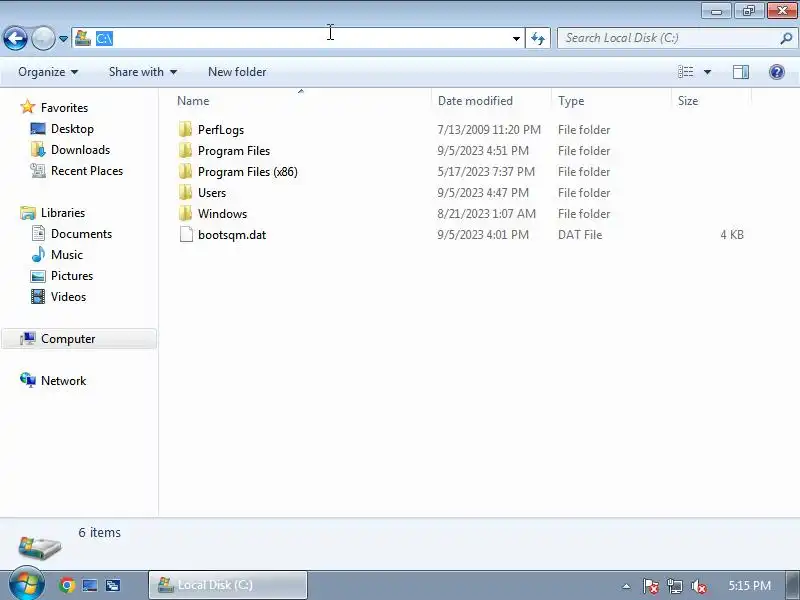Screen dimensions: 800x600
Task: Click the DAT File type cell
Action: click(580, 235)
